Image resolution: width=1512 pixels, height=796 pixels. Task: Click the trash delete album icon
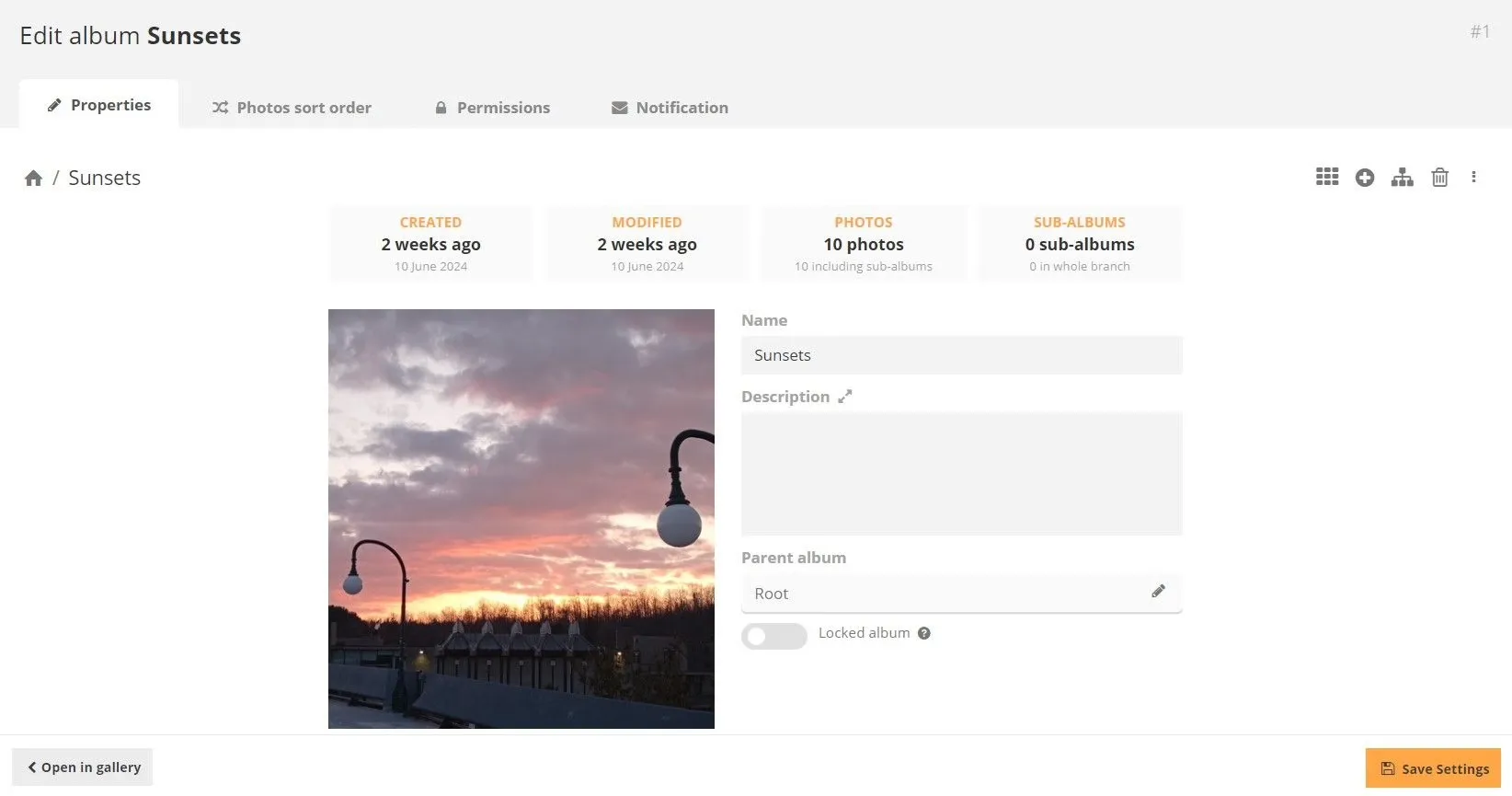tap(1439, 178)
